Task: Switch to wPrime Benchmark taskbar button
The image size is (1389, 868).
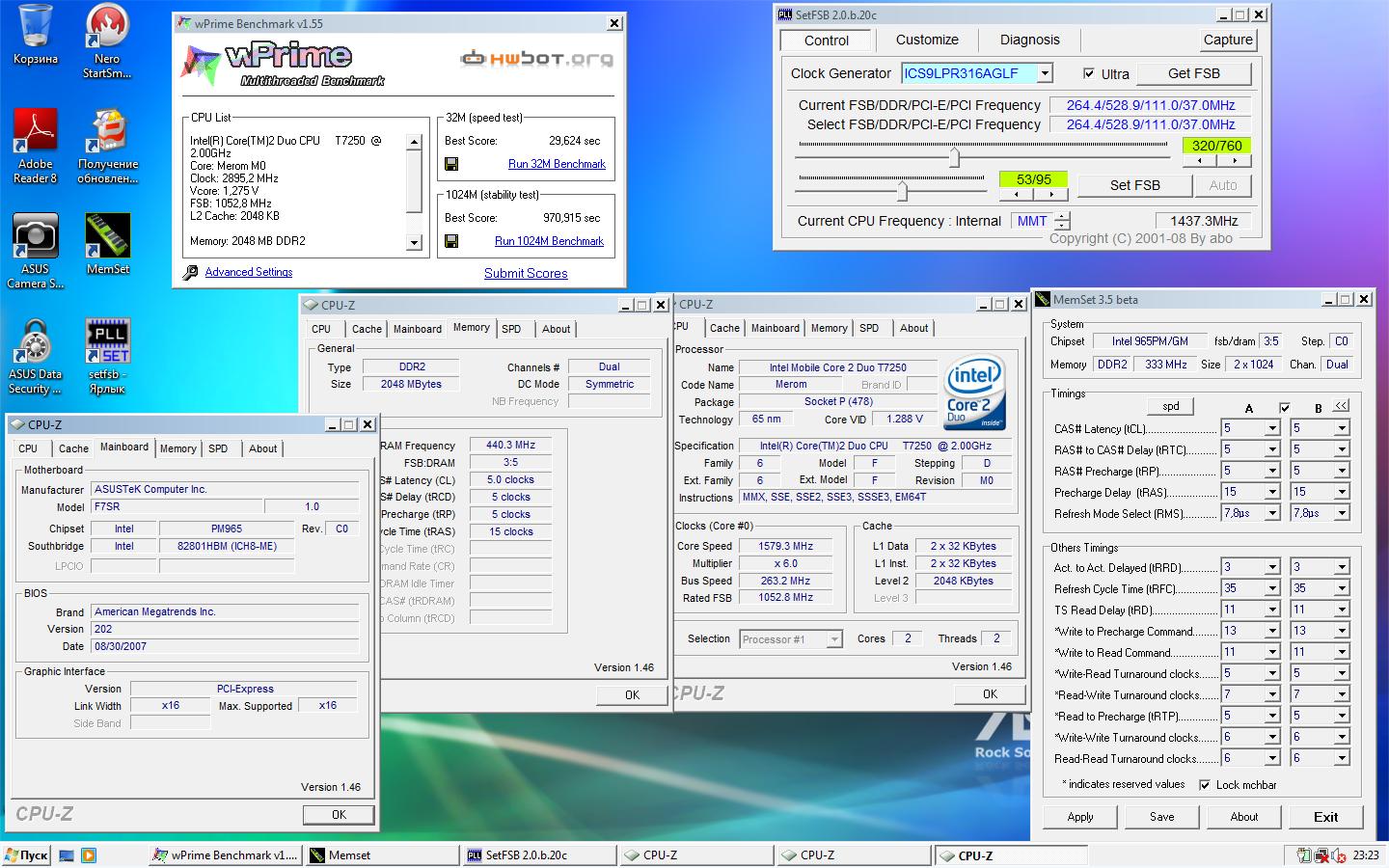Action: click(x=227, y=855)
